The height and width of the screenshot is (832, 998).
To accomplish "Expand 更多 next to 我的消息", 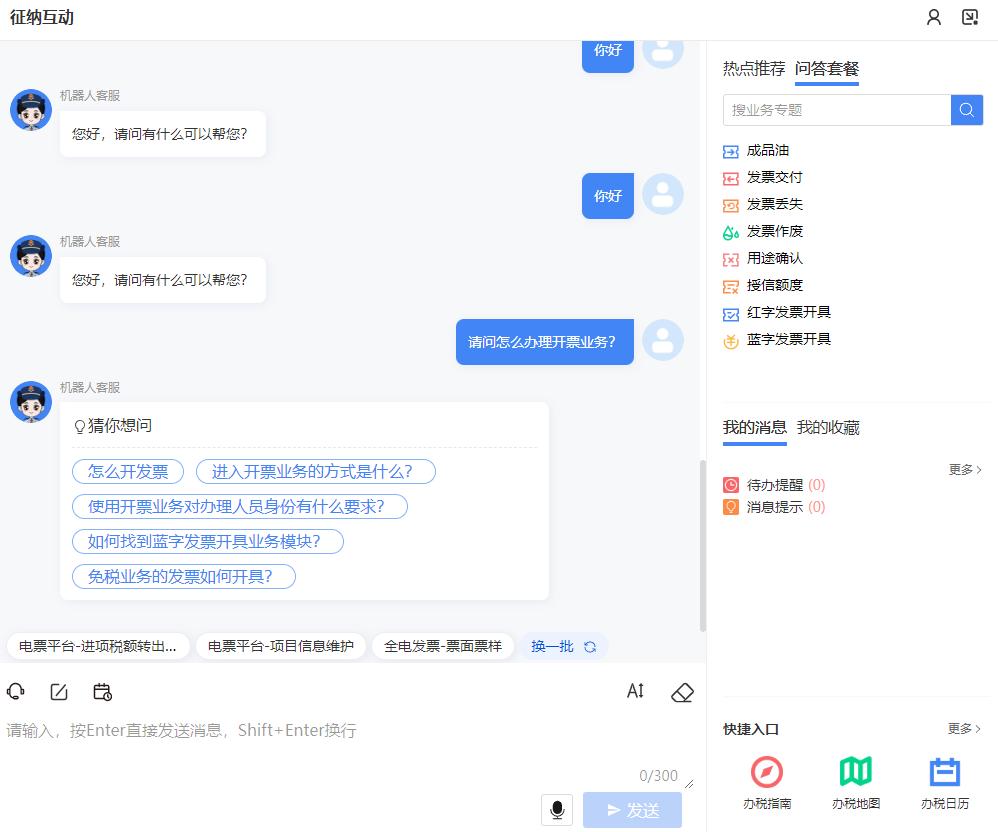I will coord(963,469).
